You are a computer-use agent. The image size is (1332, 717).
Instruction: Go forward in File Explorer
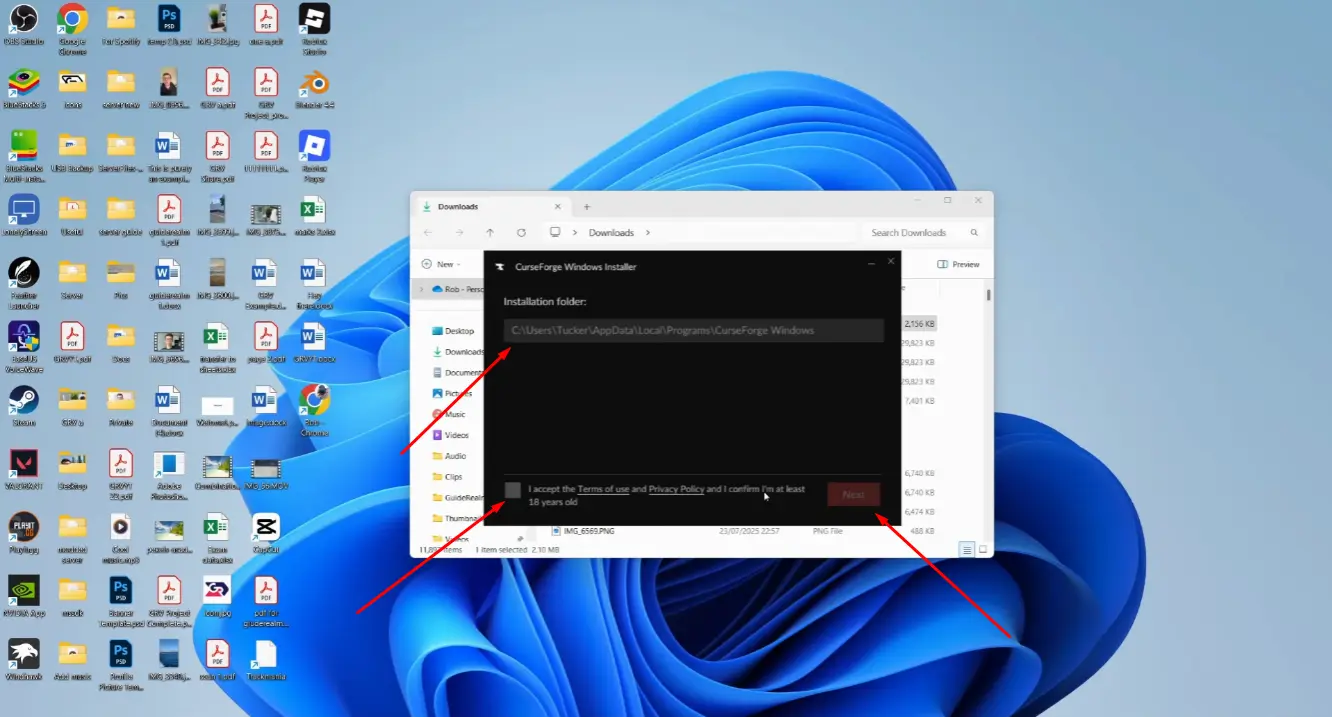coord(459,233)
